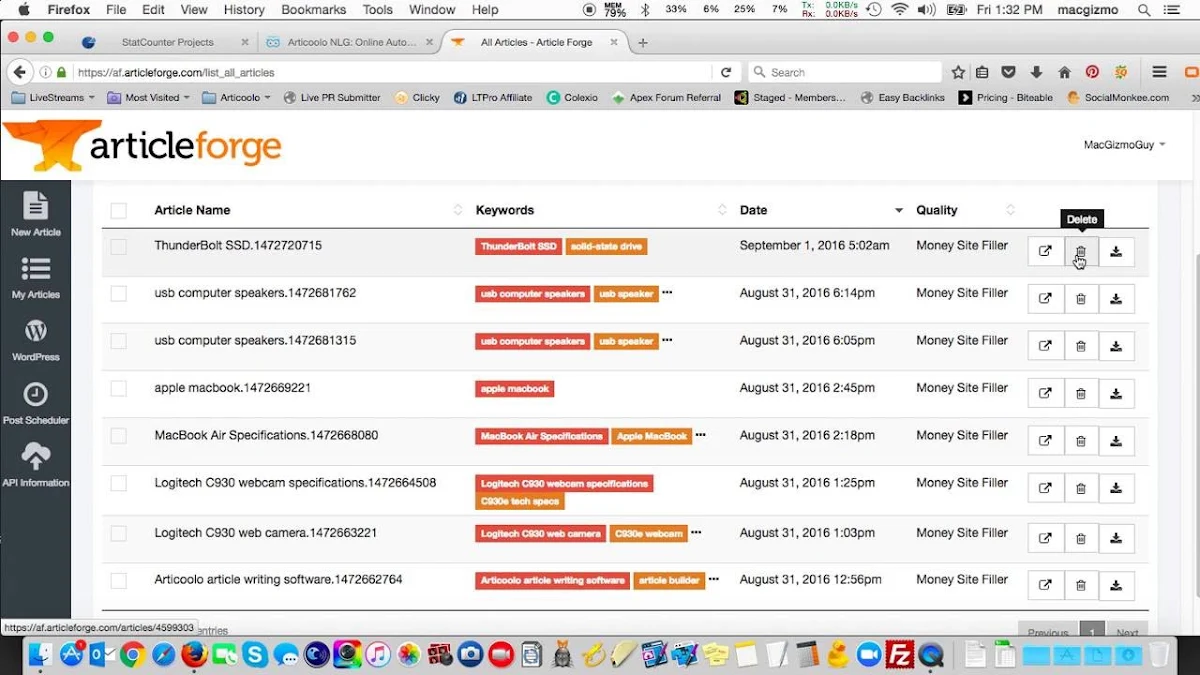Expand Most Visited bookmark folder
Image resolution: width=1200 pixels, height=675 pixels.
pos(150,98)
